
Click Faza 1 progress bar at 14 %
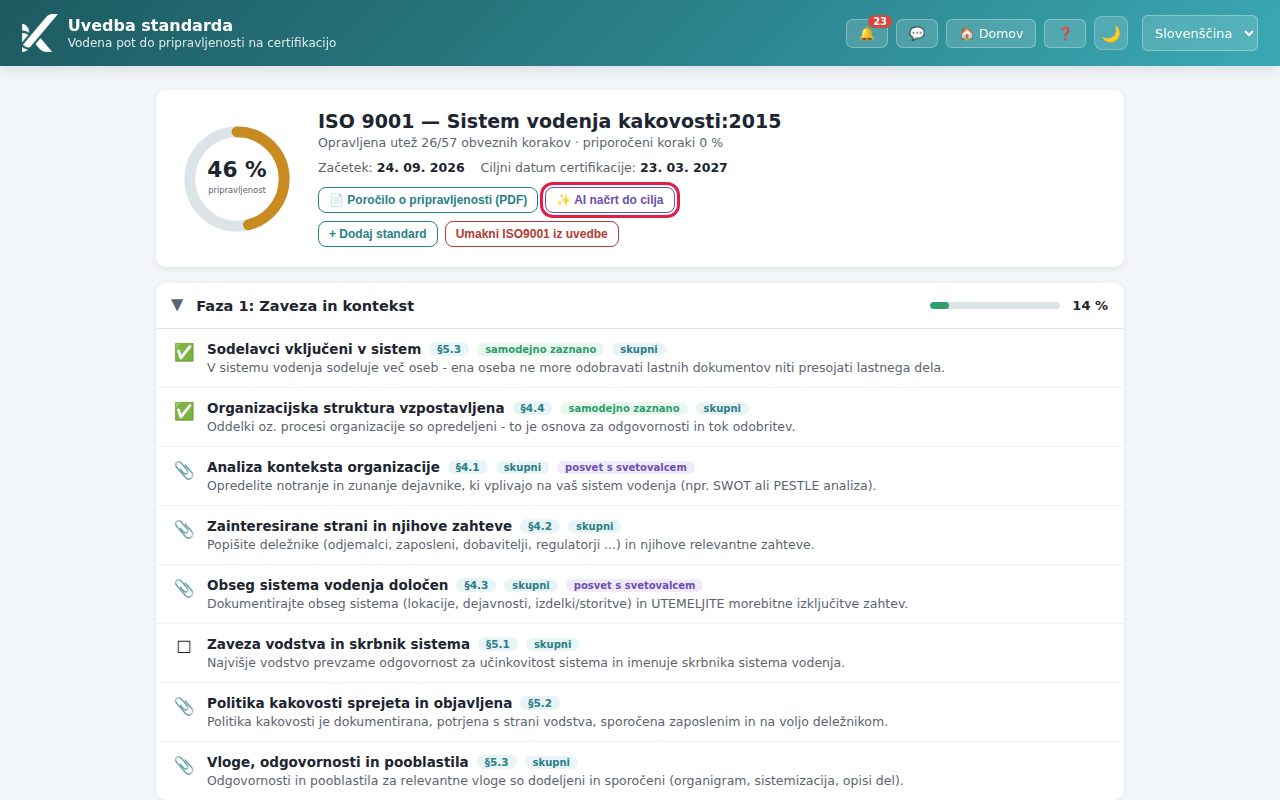point(995,306)
